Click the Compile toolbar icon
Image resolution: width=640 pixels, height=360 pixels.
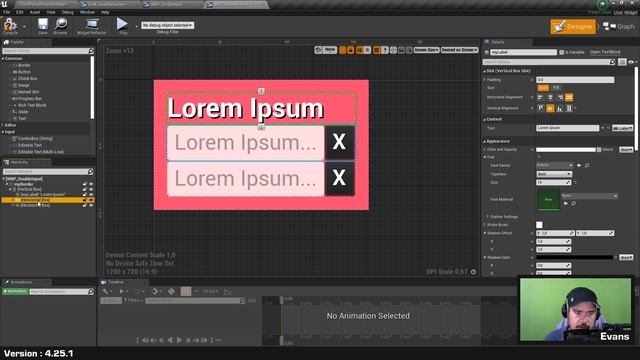10,26
